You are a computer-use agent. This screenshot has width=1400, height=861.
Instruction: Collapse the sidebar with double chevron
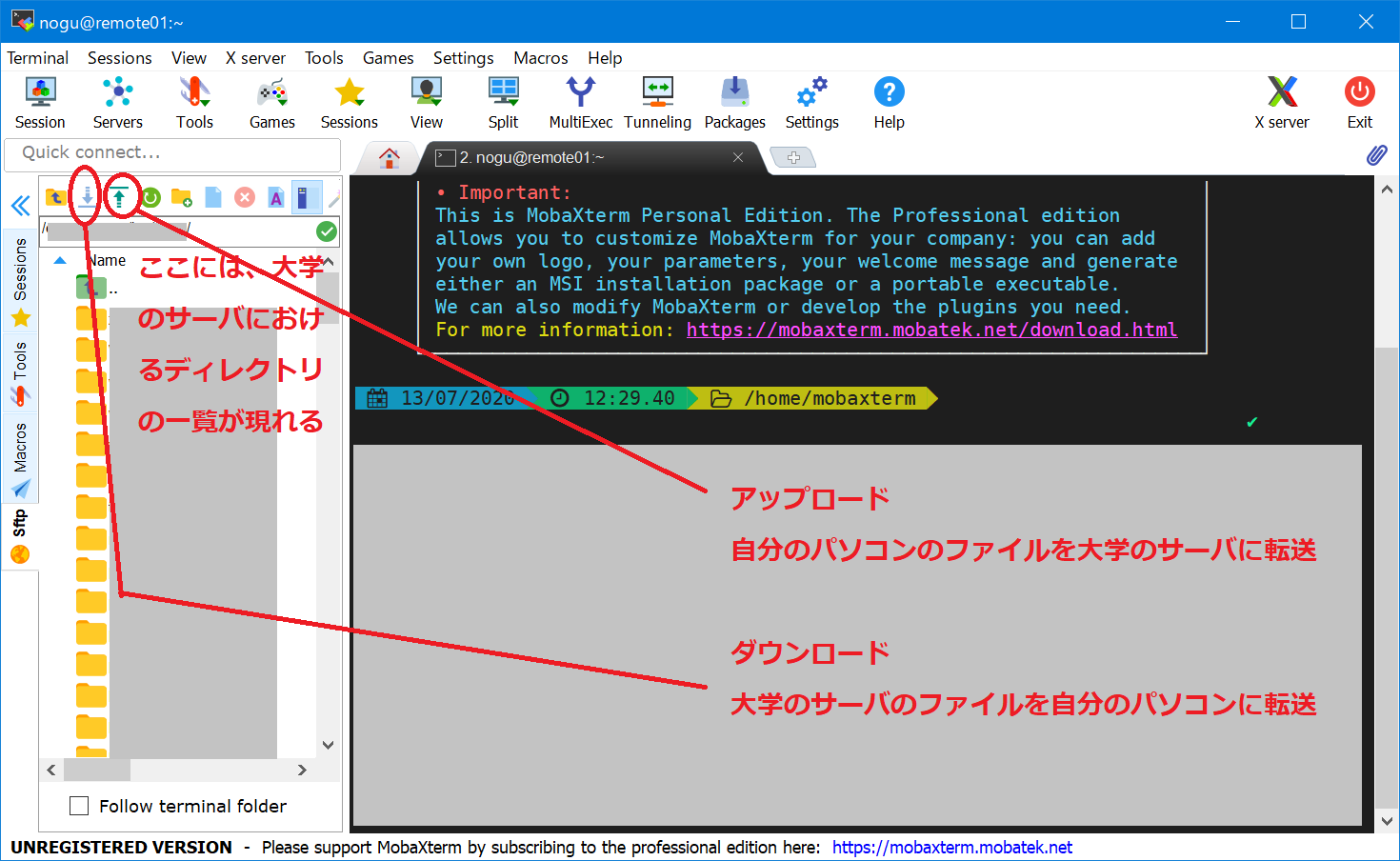click(x=20, y=206)
